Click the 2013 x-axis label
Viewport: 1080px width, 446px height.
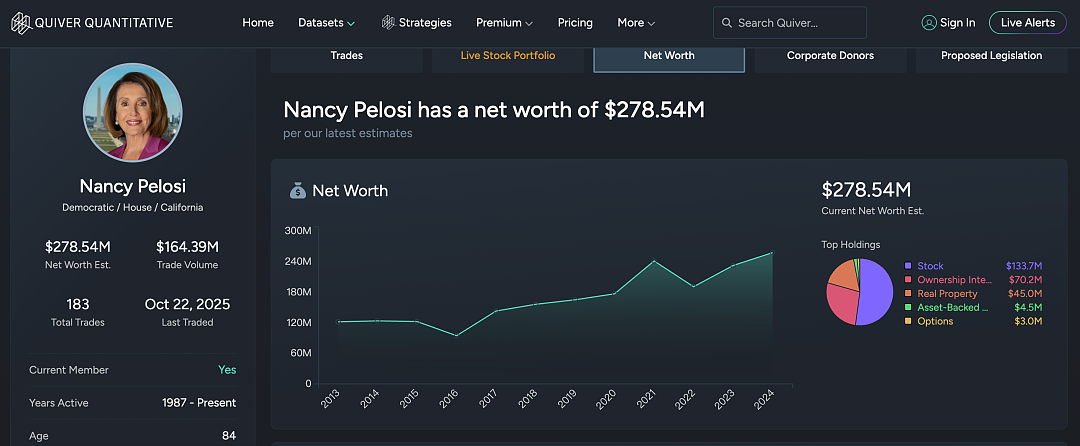[329, 400]
